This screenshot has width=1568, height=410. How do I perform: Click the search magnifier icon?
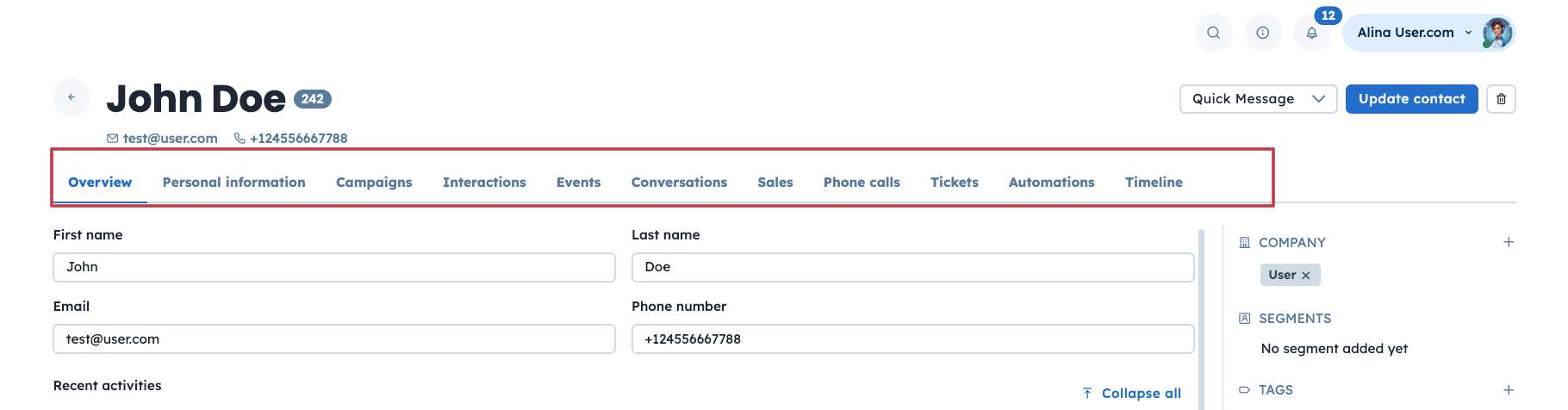tap(1213, 33)
